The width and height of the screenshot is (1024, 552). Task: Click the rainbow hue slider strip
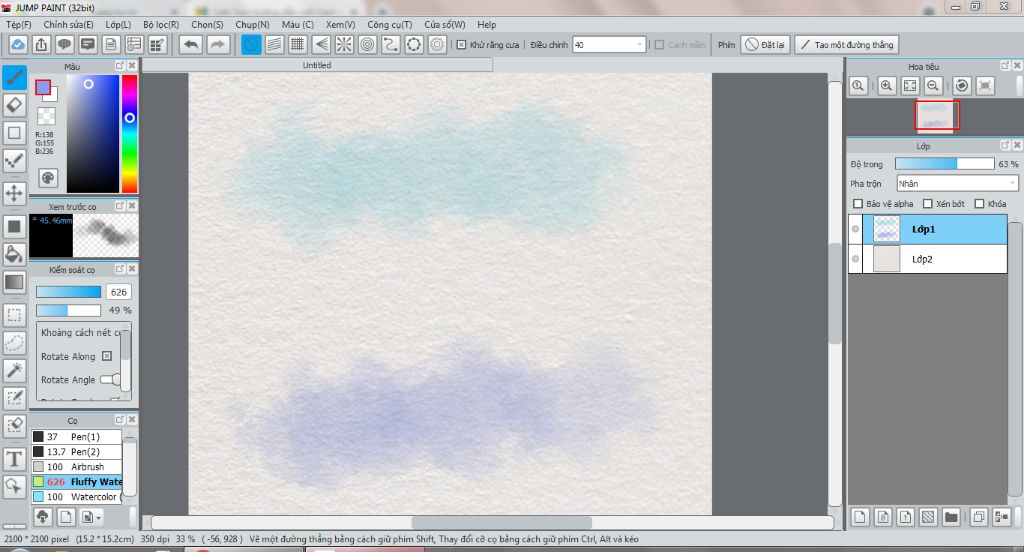coord(129,134)
